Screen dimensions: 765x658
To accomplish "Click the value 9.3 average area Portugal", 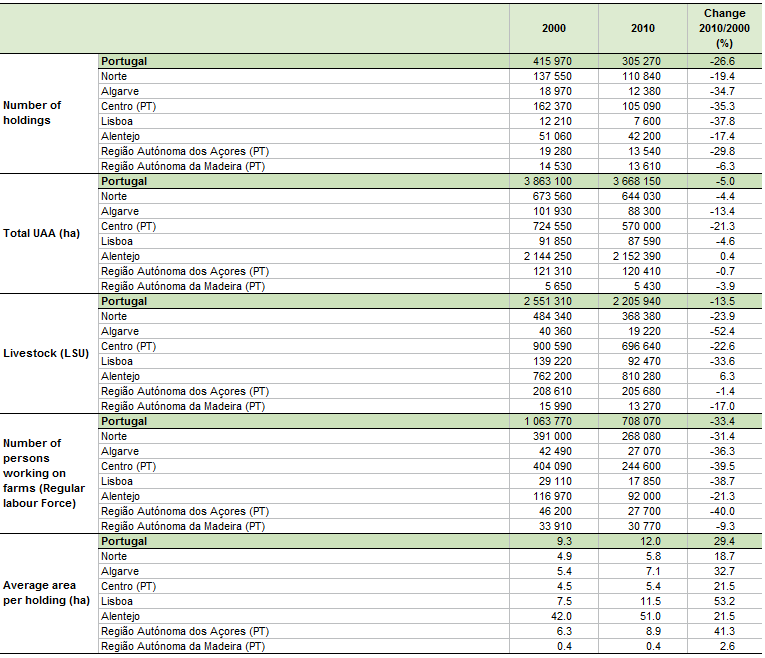I will [x=564, y=541].
